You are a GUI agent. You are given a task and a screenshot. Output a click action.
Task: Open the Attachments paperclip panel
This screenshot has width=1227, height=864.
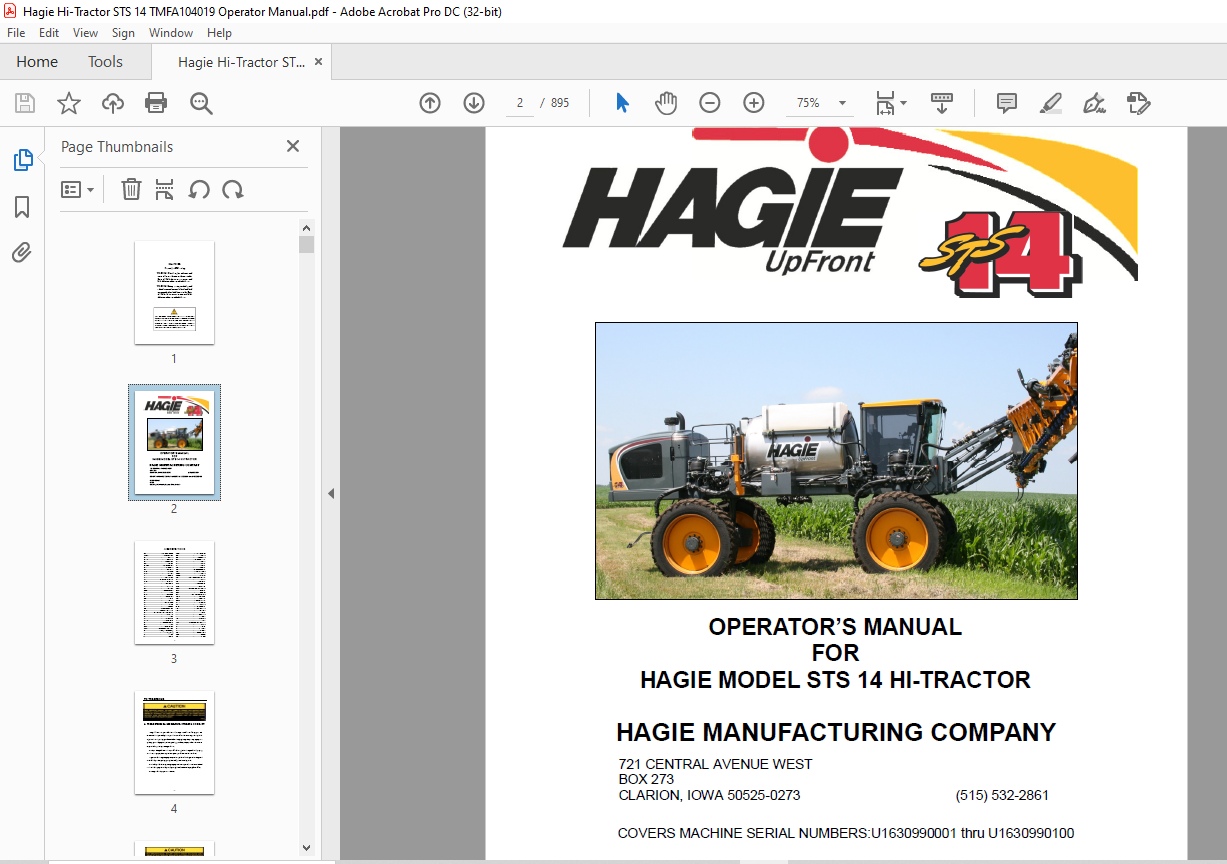22,253
